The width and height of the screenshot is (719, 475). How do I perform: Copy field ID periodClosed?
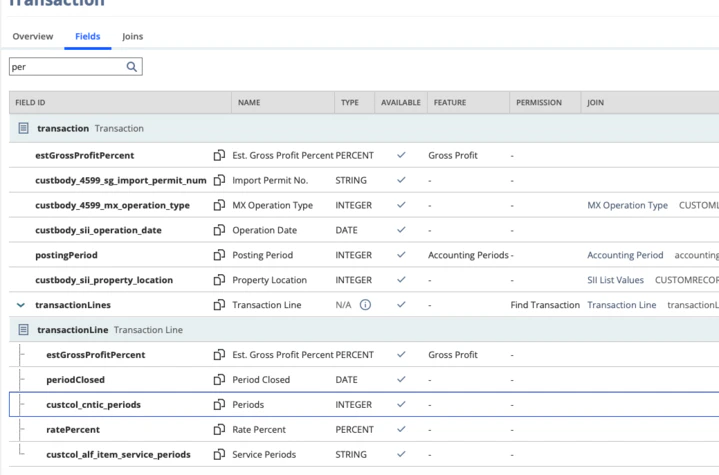tap(219, 379)
